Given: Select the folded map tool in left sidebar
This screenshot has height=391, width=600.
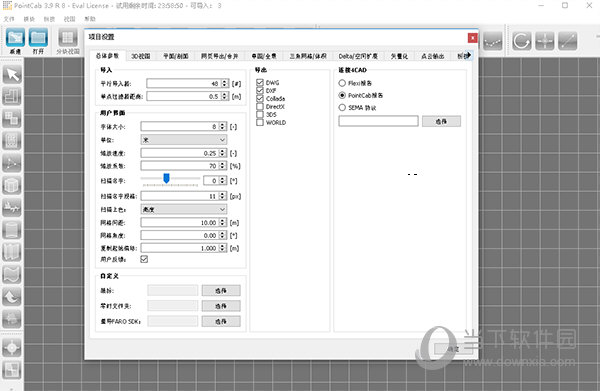Looking at the screenshot, I should 12,253.
